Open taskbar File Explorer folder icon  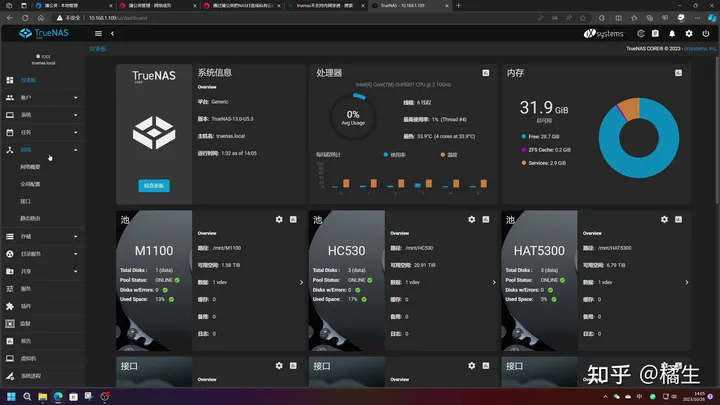coord(43,396)
